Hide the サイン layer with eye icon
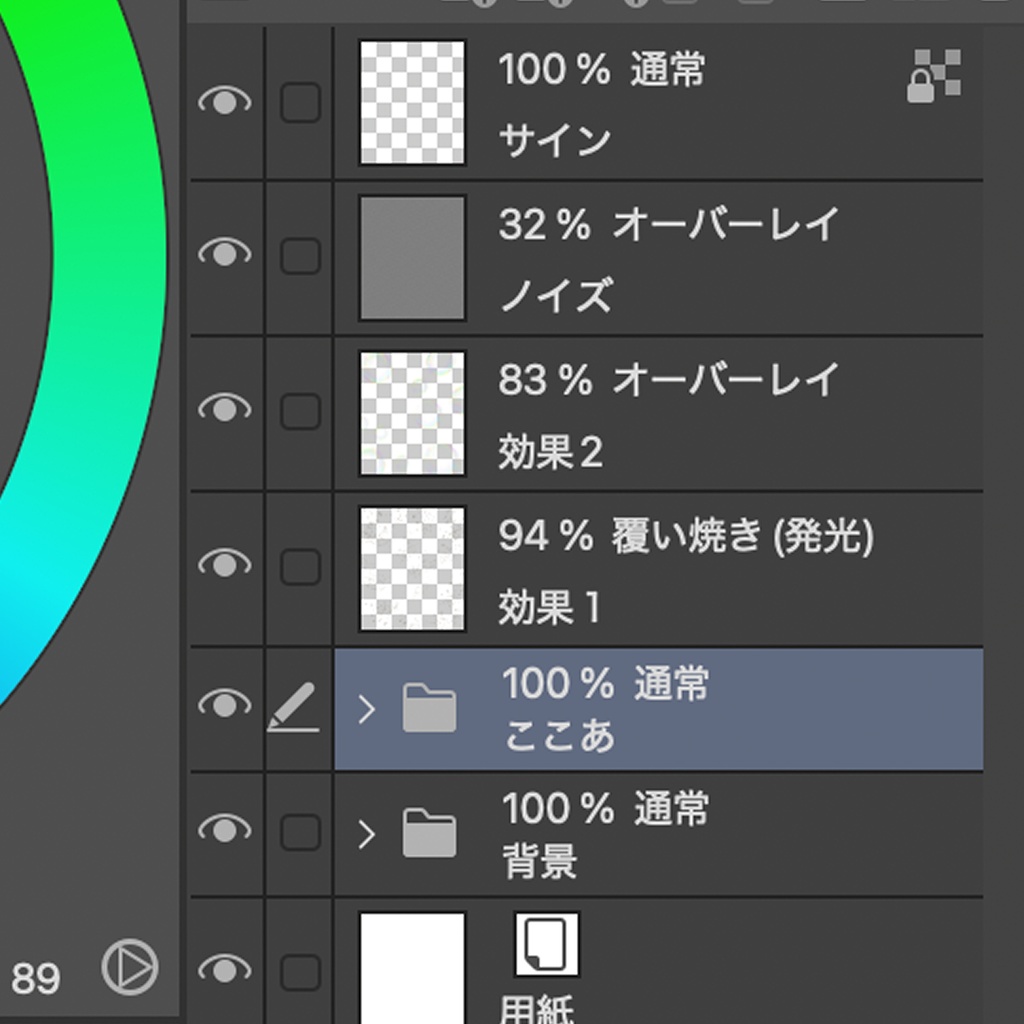 click(224, 102)
